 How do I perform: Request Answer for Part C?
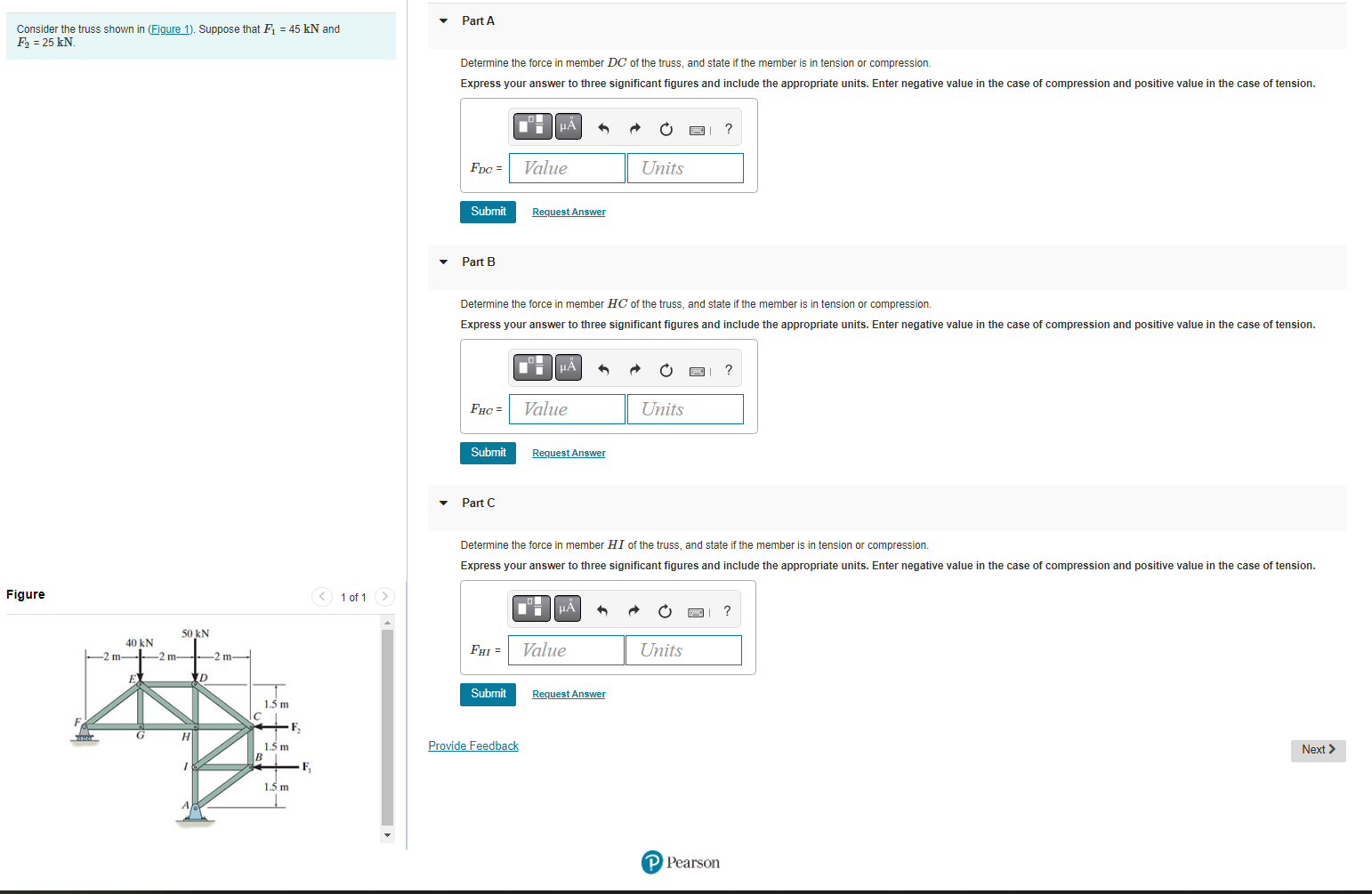[569, 694]
